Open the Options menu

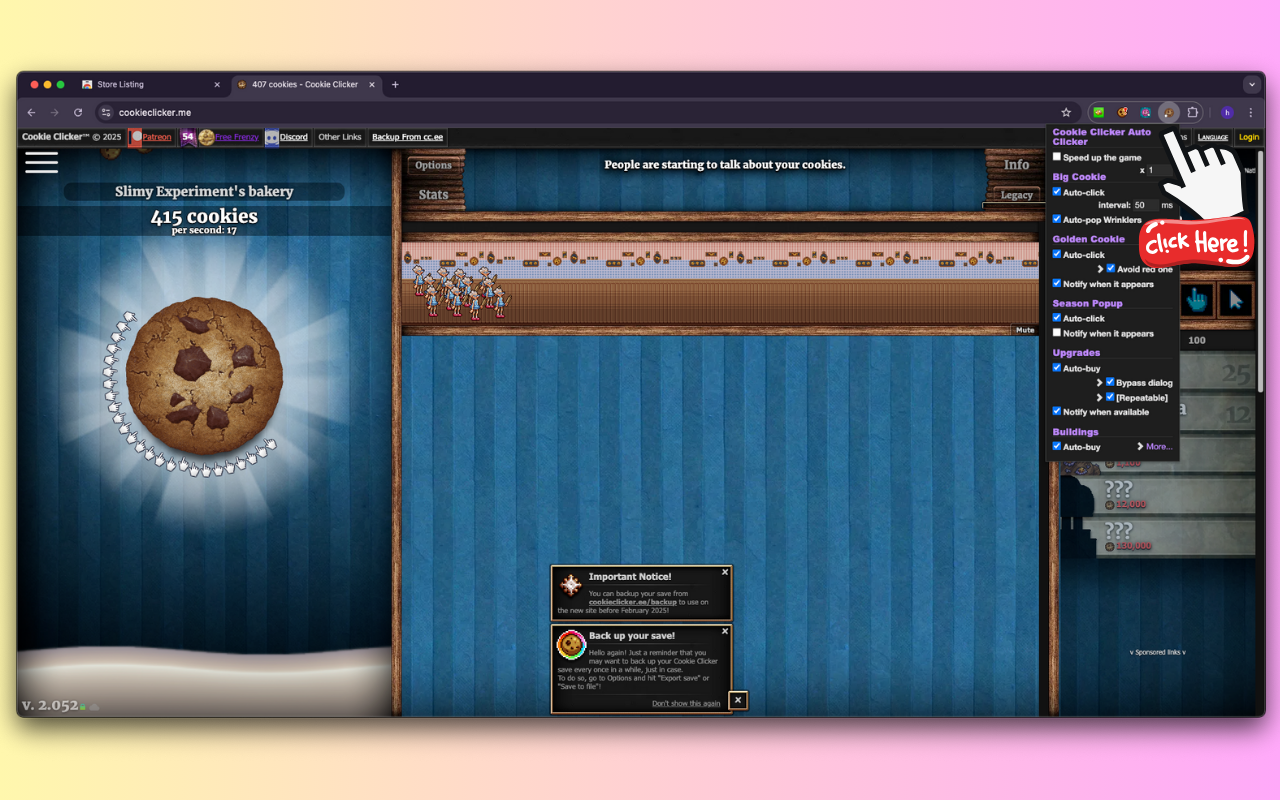point(435,165)
